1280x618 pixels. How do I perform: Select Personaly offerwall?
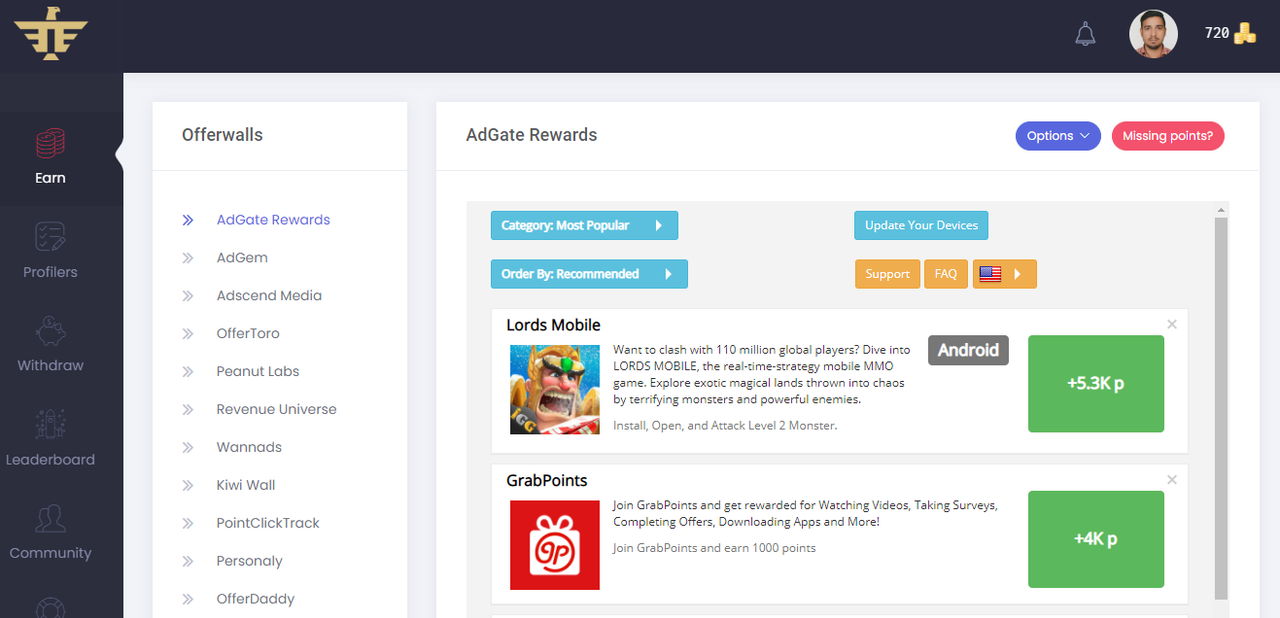point(249,562)
